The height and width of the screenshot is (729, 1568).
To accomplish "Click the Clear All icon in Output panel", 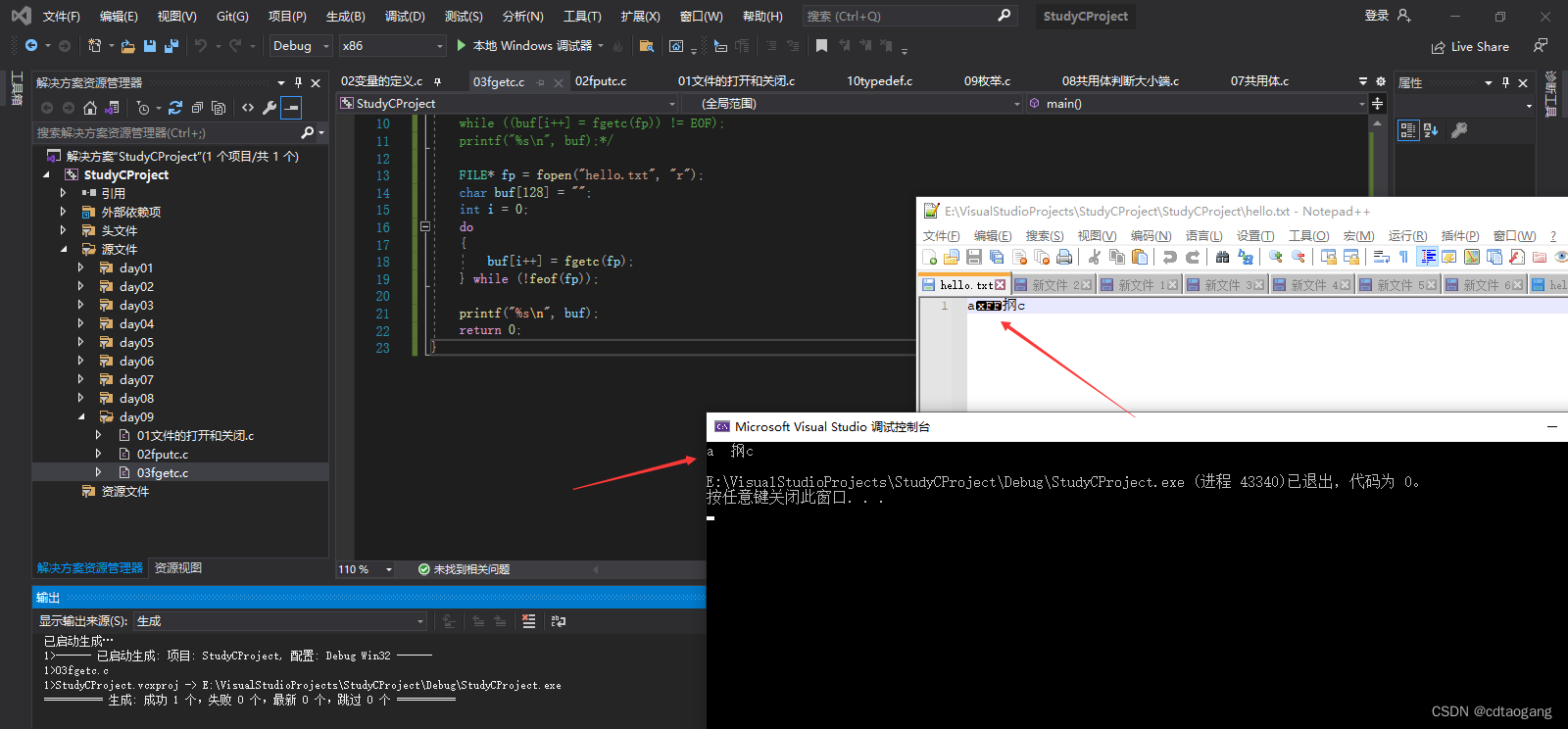I will click(x=529, y=621).
